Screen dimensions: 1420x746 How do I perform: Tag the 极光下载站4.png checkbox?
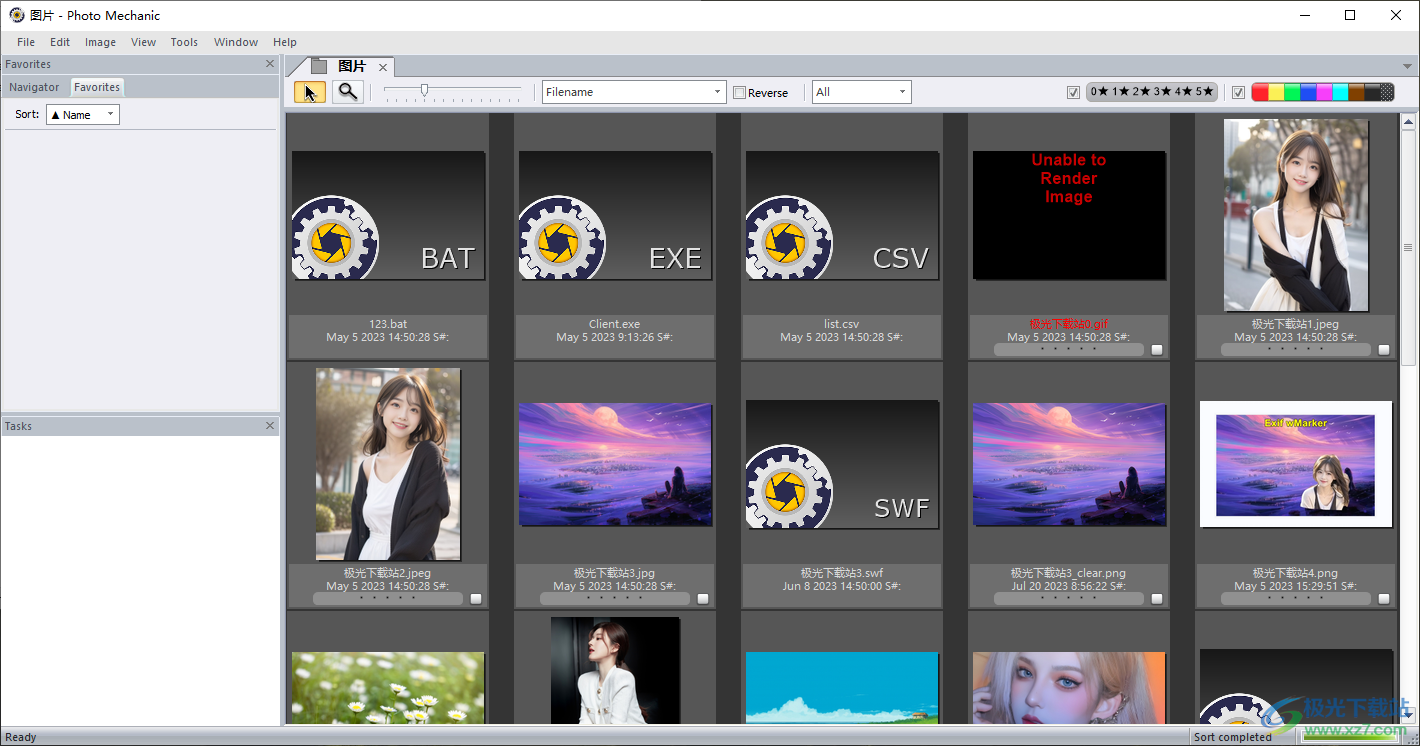[x=1384, y=599]
